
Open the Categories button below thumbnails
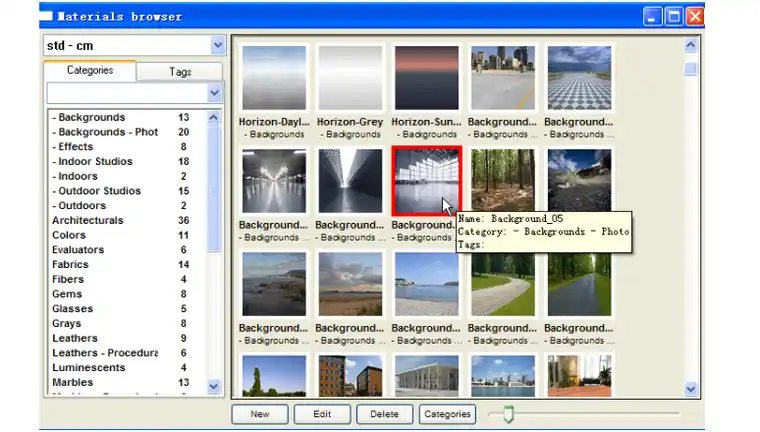[447, 414]
